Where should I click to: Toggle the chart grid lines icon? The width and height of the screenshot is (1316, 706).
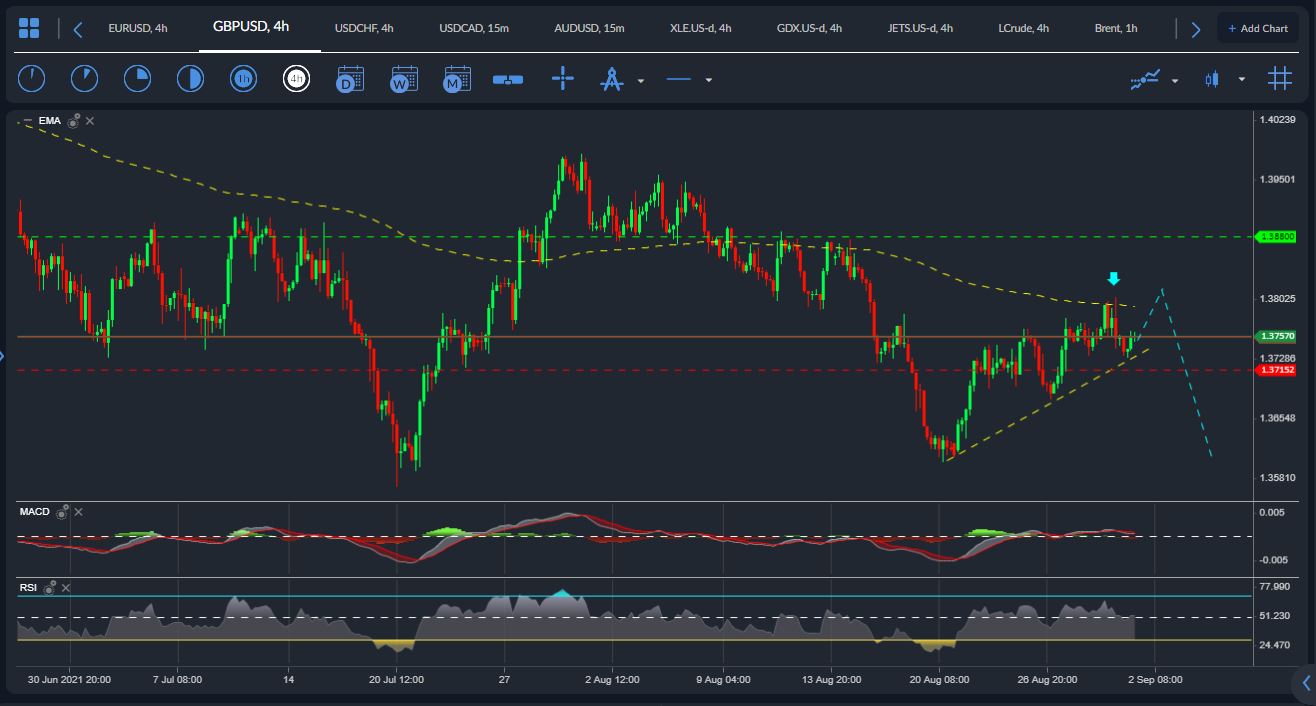click(x=1280, y=78)
